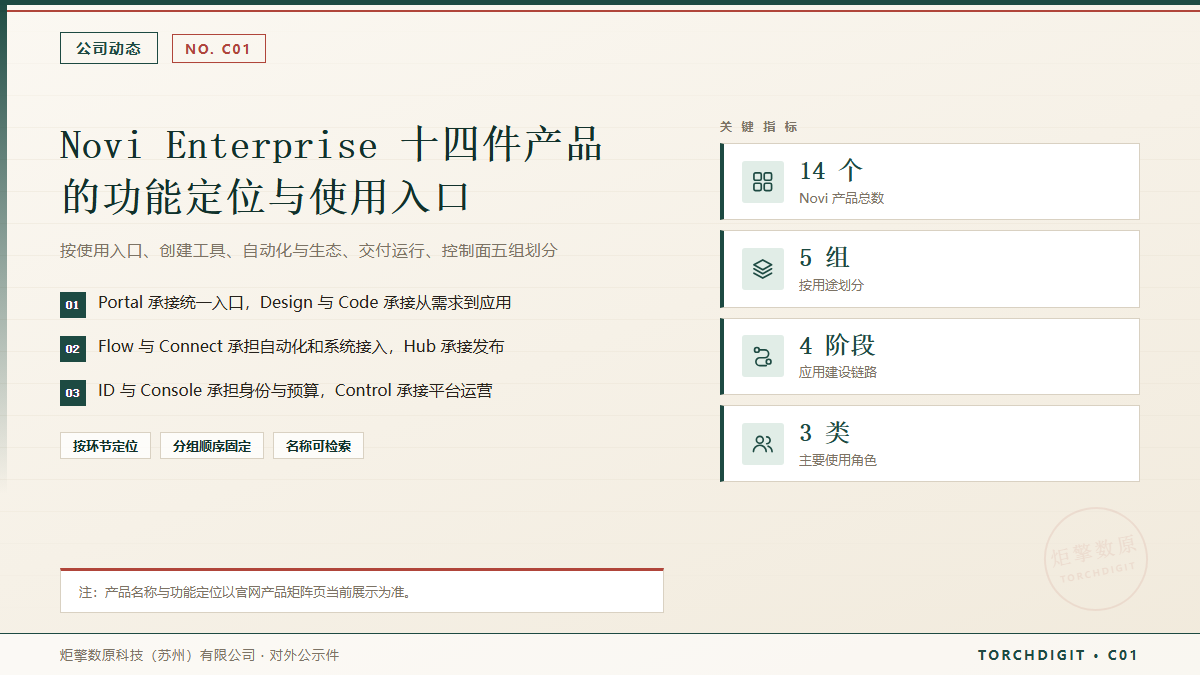Screen dimensions: 1200x675
Task: Click the route icon beside 4 阶段
Action: point(763,357)
